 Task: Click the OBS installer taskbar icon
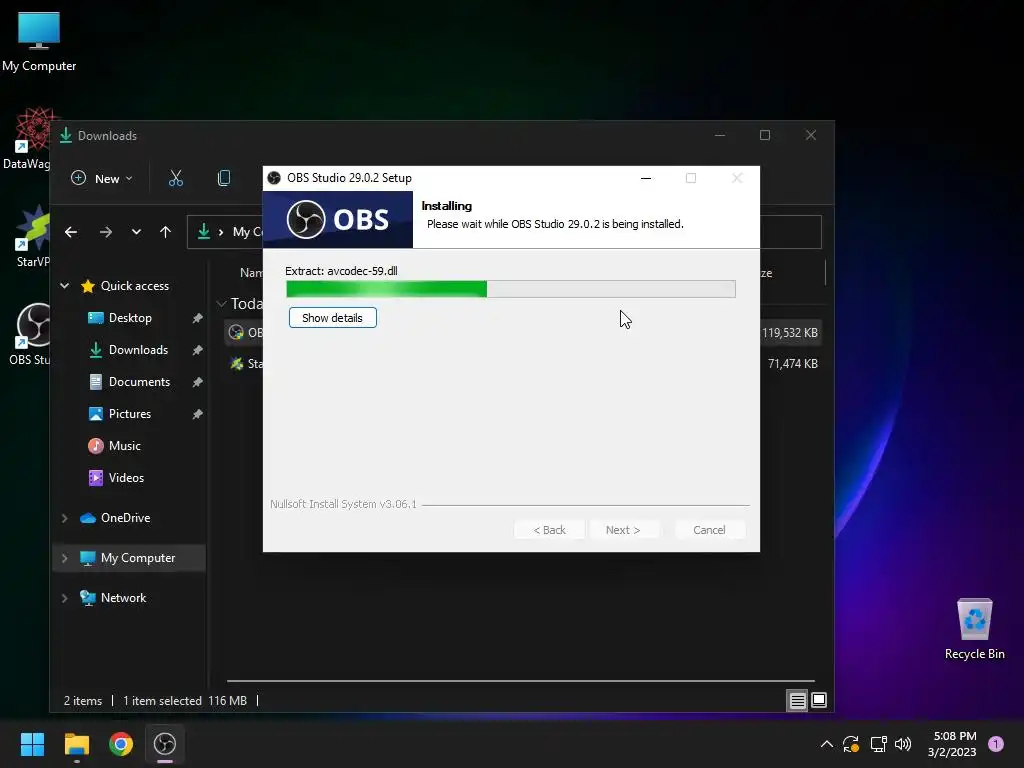(x=165, y=744)
